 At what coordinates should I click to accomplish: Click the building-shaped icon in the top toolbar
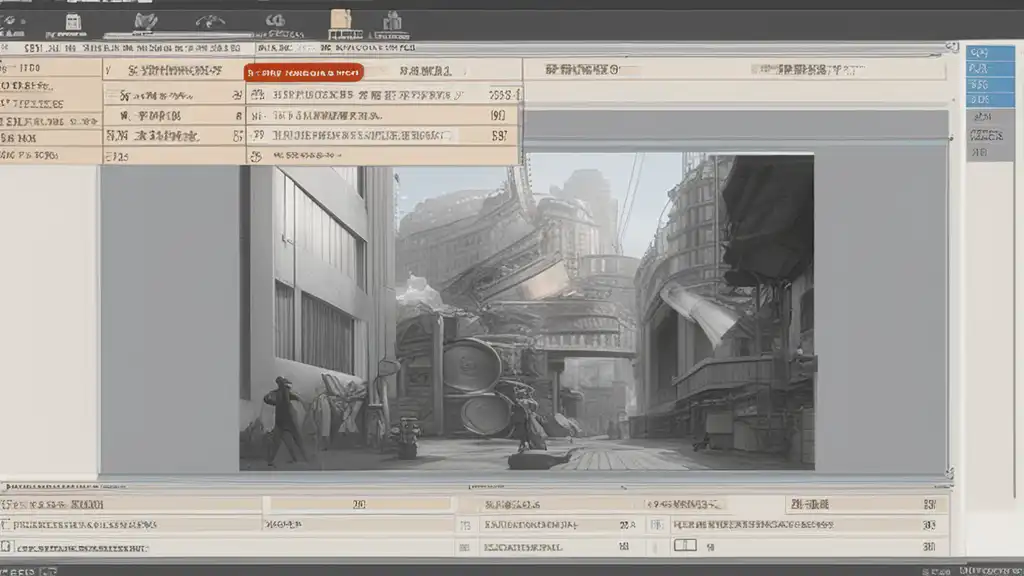point(392,21)
